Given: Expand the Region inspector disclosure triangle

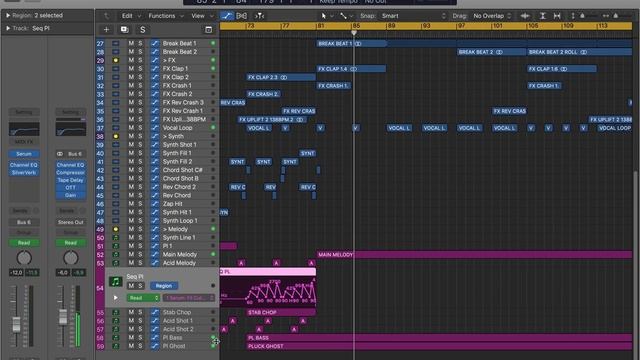Looking at the screenshot, I should click(x=8, y=16).
